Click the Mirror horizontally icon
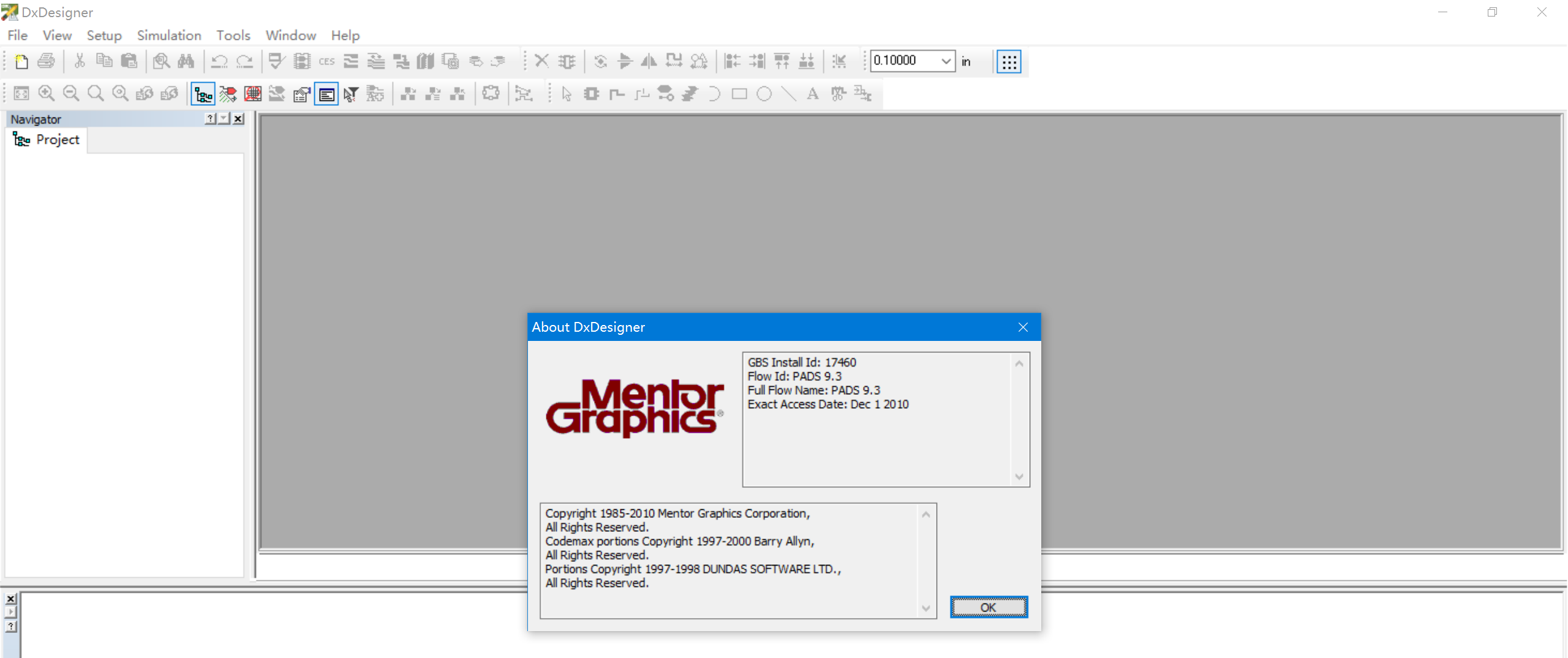Image resolution: width=1568 pixels, height=658 pixels. [649, 61]
